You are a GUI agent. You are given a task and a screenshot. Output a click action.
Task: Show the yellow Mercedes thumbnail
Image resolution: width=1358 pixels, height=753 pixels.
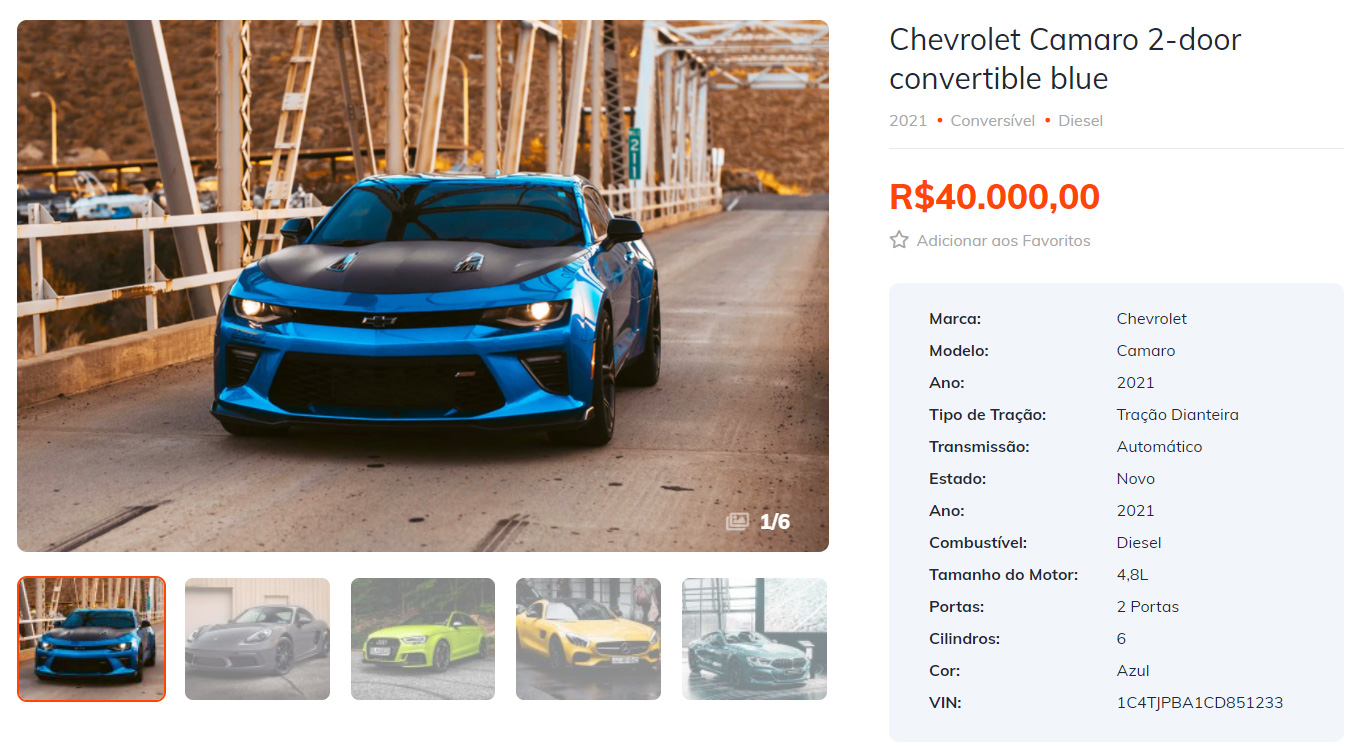tap(588, 639)
